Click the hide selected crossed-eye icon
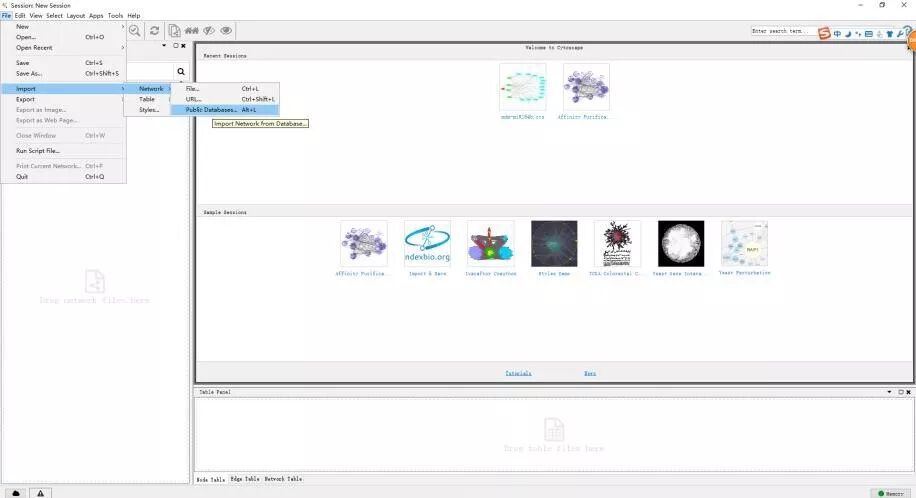The width and height of the screenshot is (916, 498). tap(209, 31)
